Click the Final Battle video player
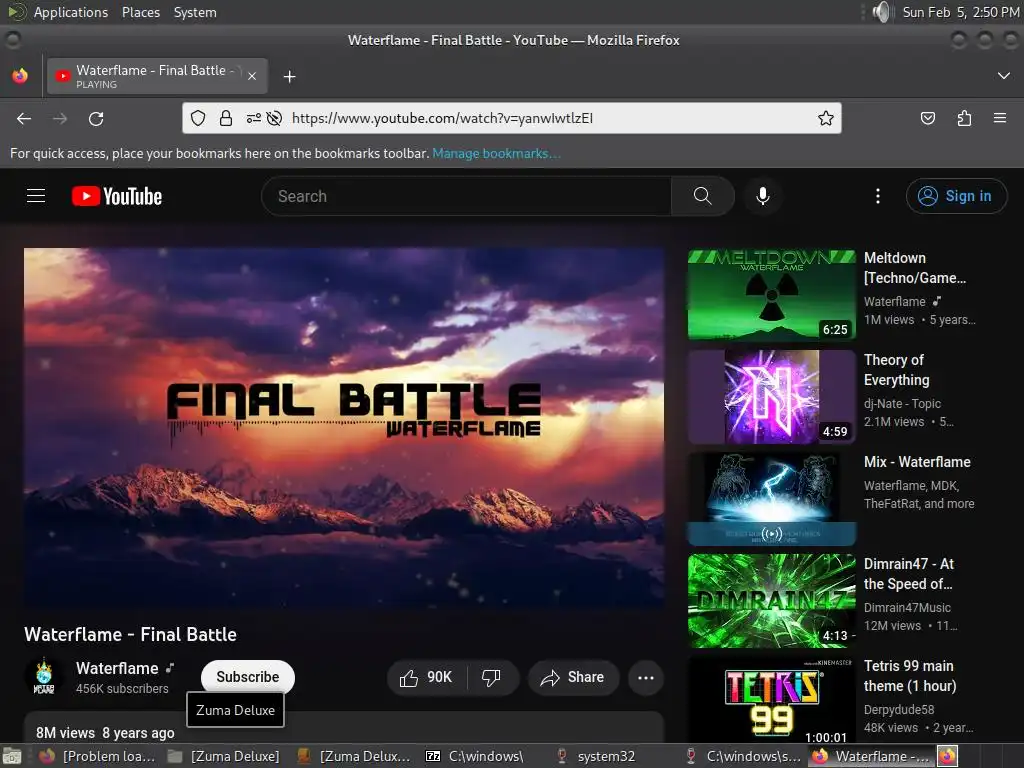 [344, 427]
